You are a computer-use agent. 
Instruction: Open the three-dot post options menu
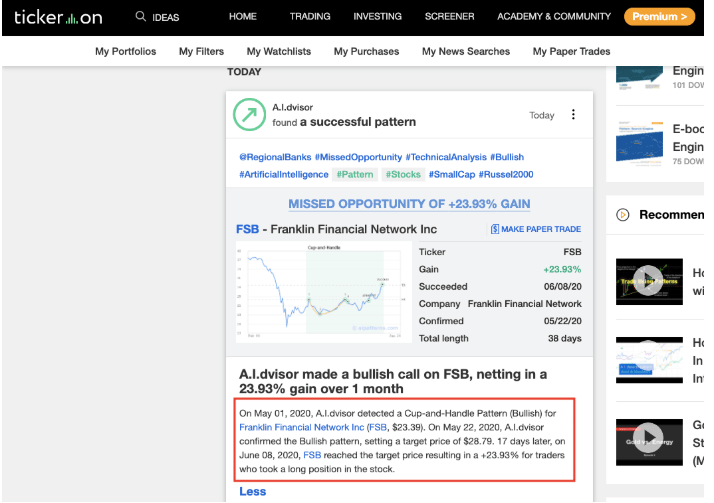pyautogui.click(x=573, y=114)
